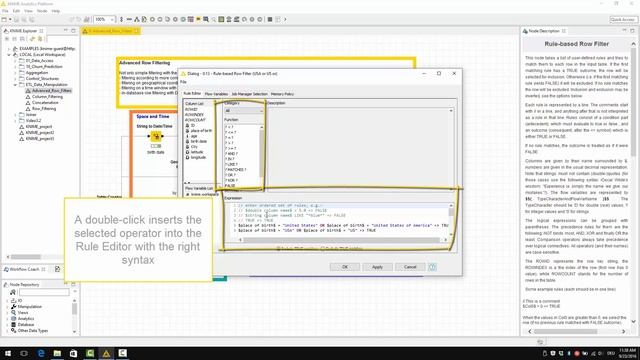The image size is (640, 360).
Task: Click OK in the Rule-based Row Filter dialog
Action: 345,267
